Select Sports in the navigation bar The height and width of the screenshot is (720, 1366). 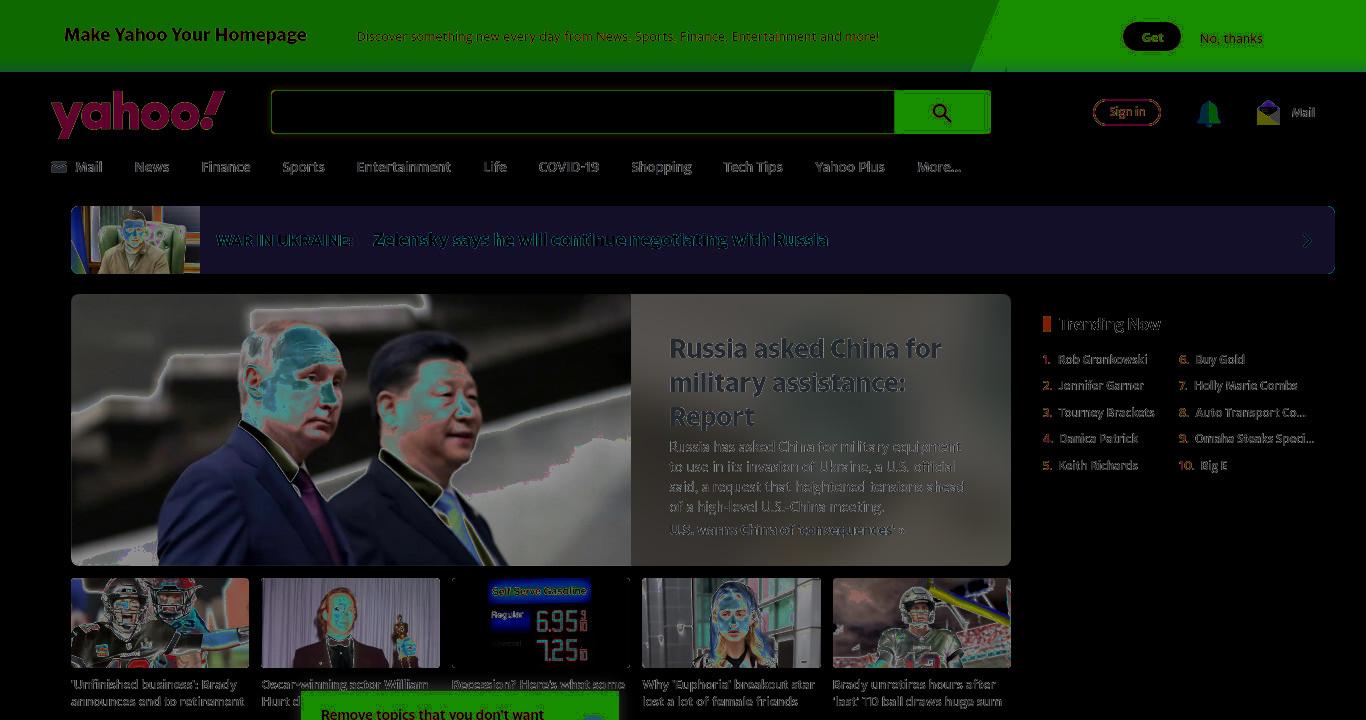point(303,167)
